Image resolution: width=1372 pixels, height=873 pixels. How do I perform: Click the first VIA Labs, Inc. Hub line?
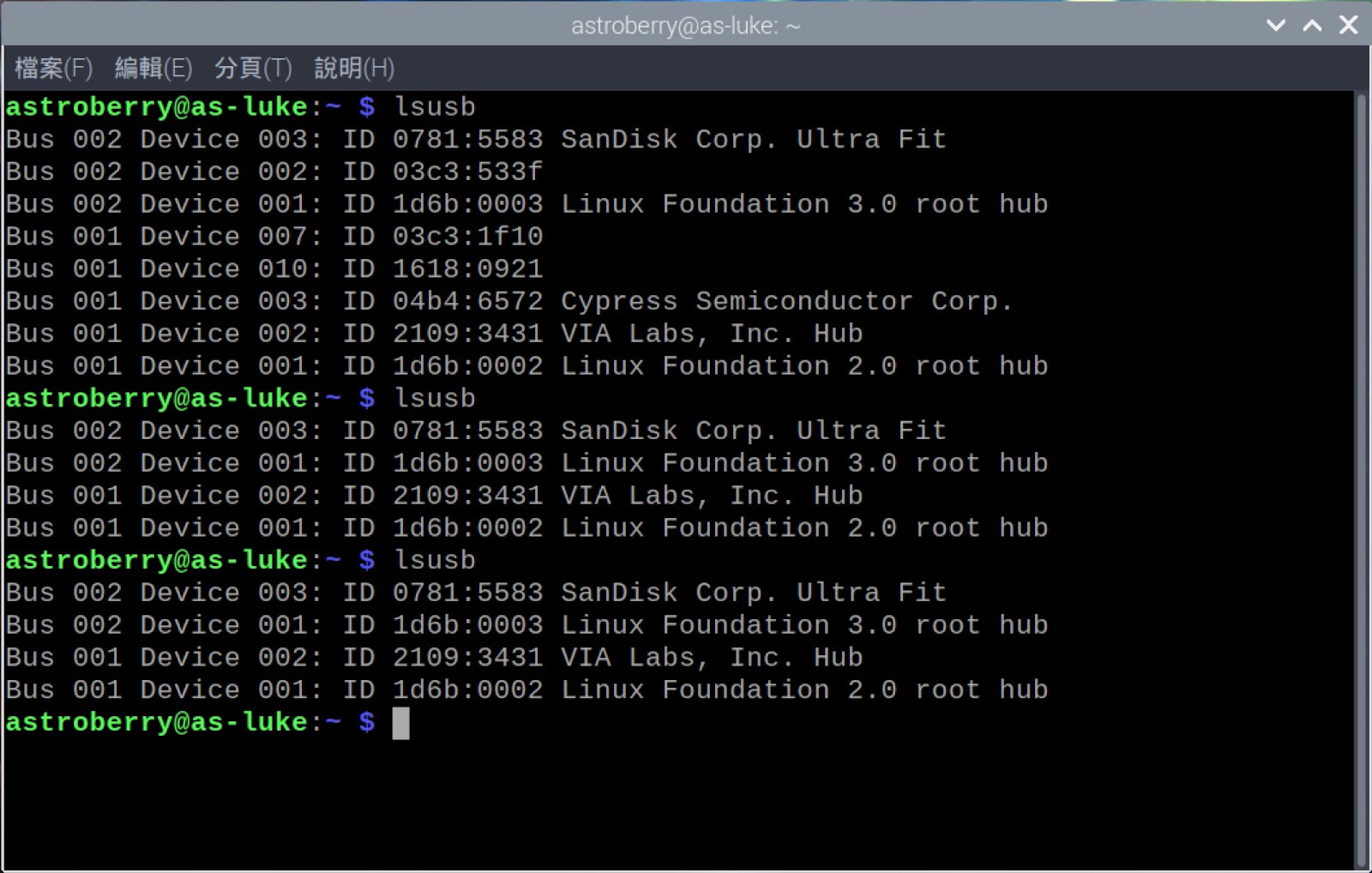point(434,334)
